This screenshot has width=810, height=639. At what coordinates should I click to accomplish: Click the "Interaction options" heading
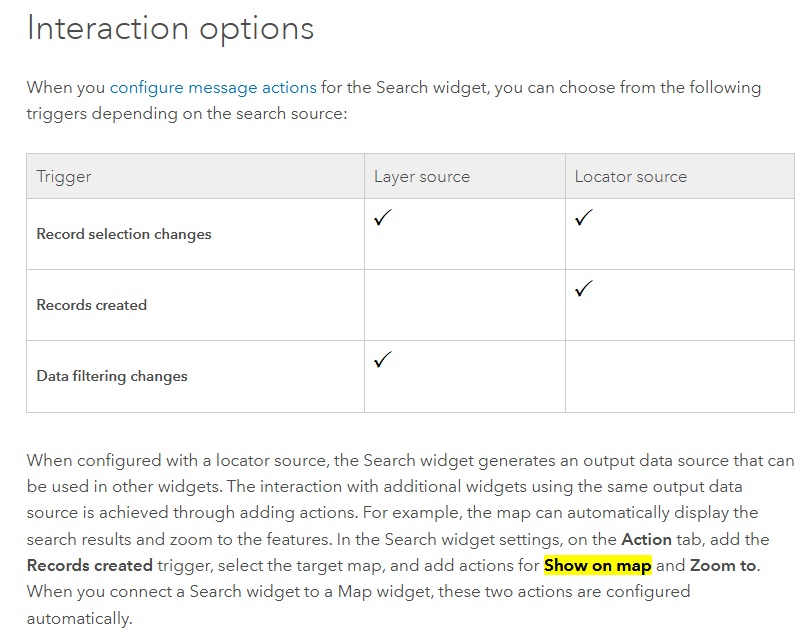(170, 28)
